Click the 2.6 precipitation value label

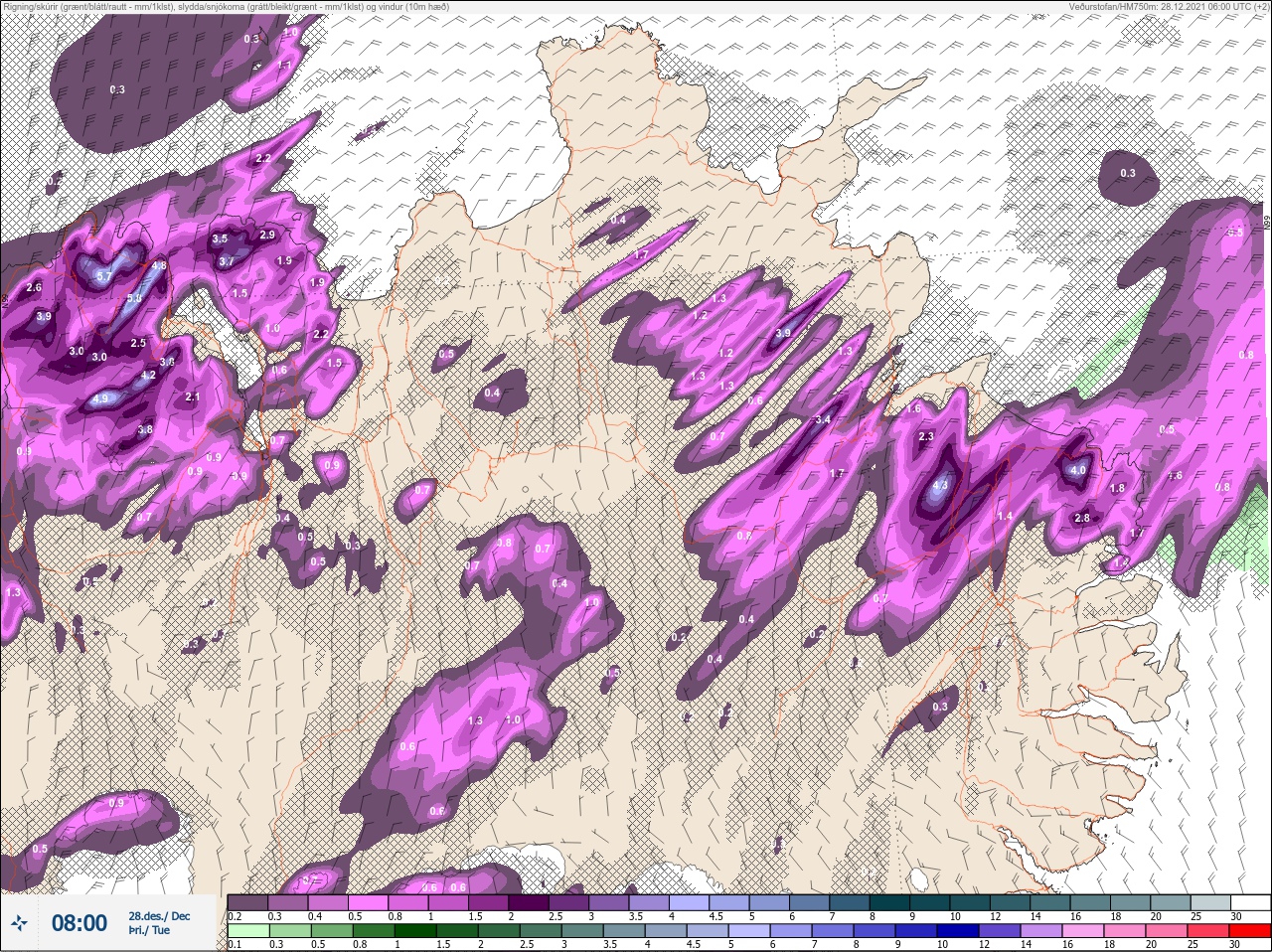[x=34, y=287]
